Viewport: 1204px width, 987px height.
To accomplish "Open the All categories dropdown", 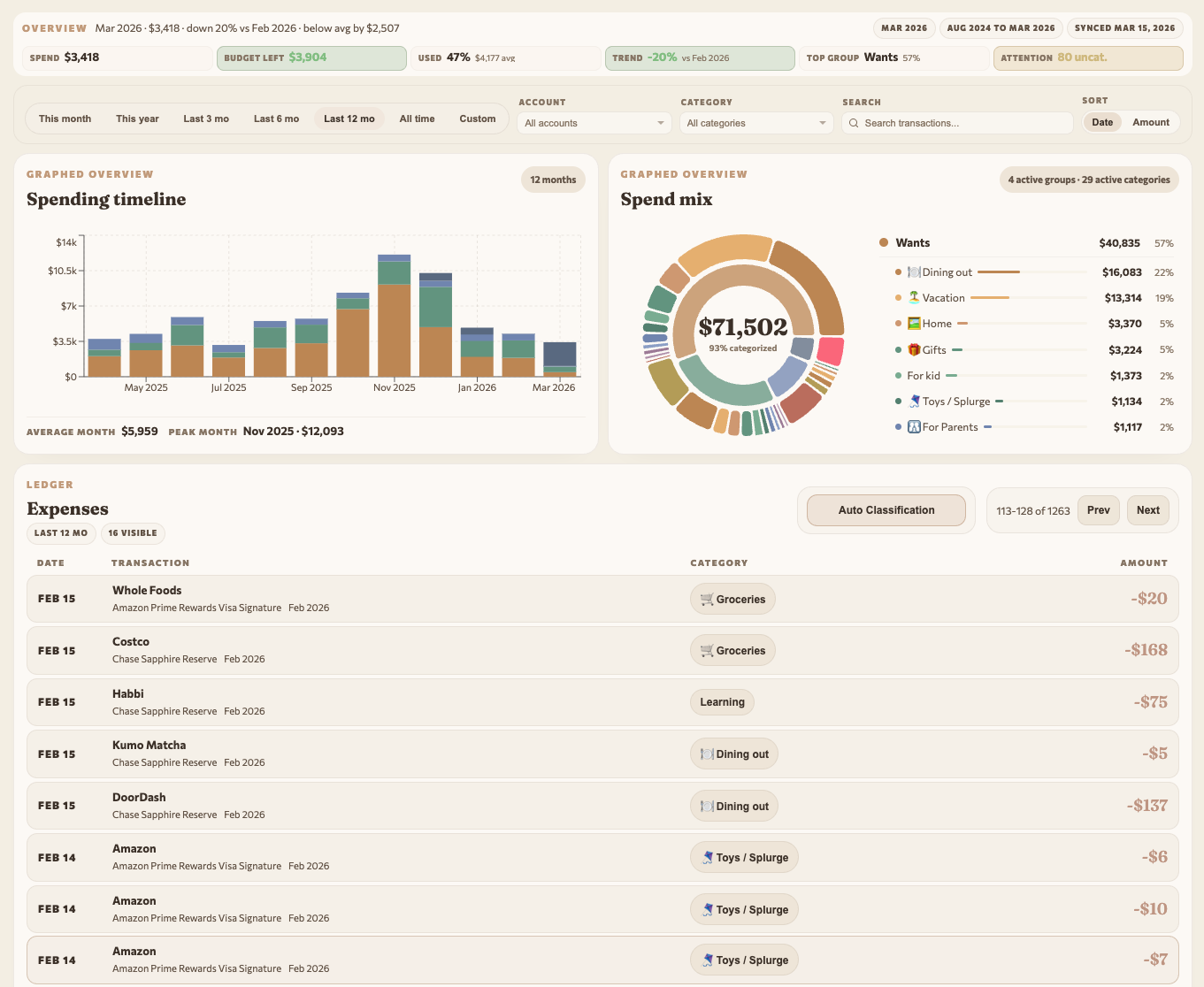I will (x=755, y=123).
